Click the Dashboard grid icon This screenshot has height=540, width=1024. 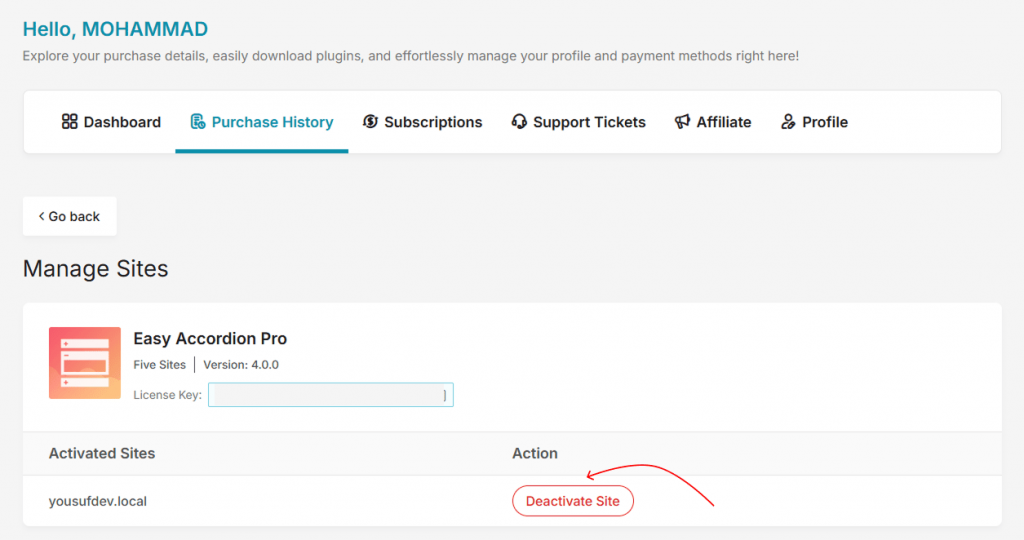tap(69, 122)
